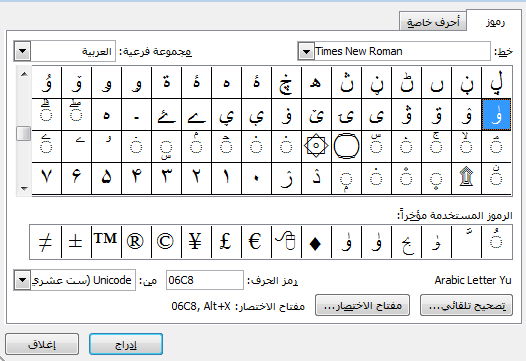Switch to the أحرف خاصة tab
The image size is (526, 361).
tap(433, 22)
